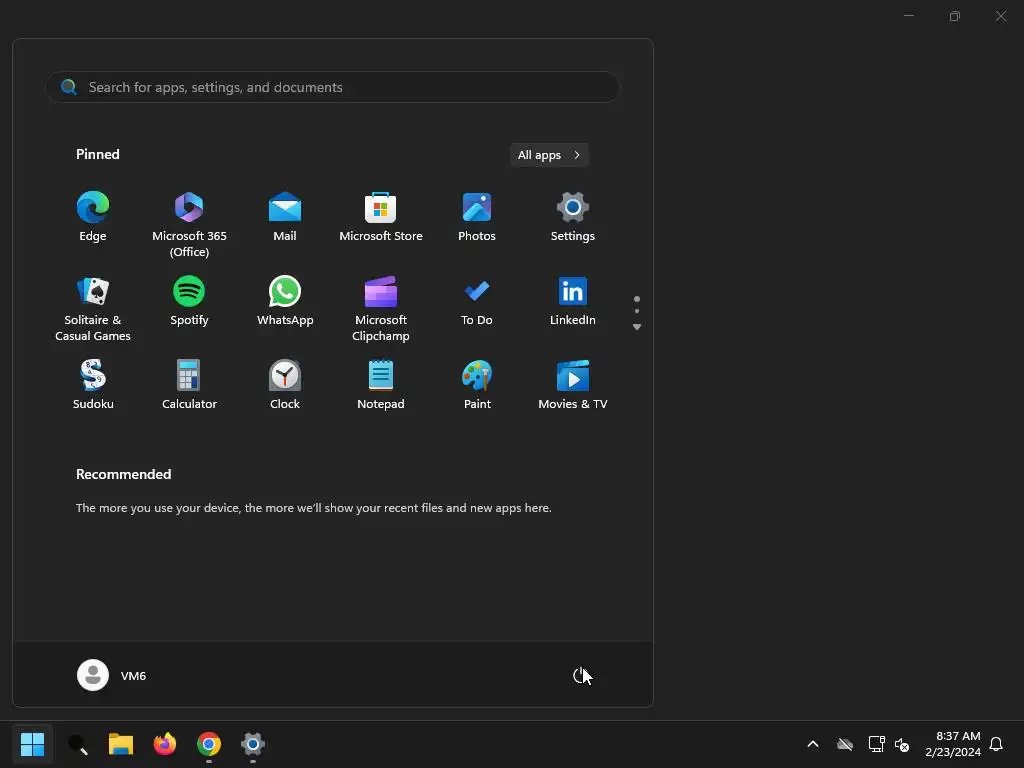Viewport: 1024px width, 768px height.
Task: Select the first pinned page dot indicator
Action: point(637,299)
